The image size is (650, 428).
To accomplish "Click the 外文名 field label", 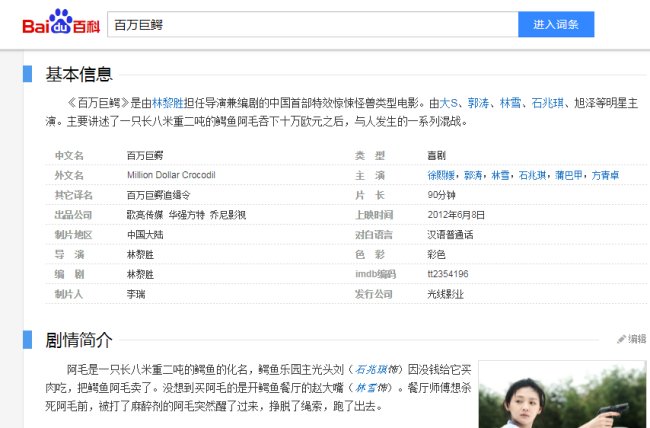I will [x=69, y=175].
